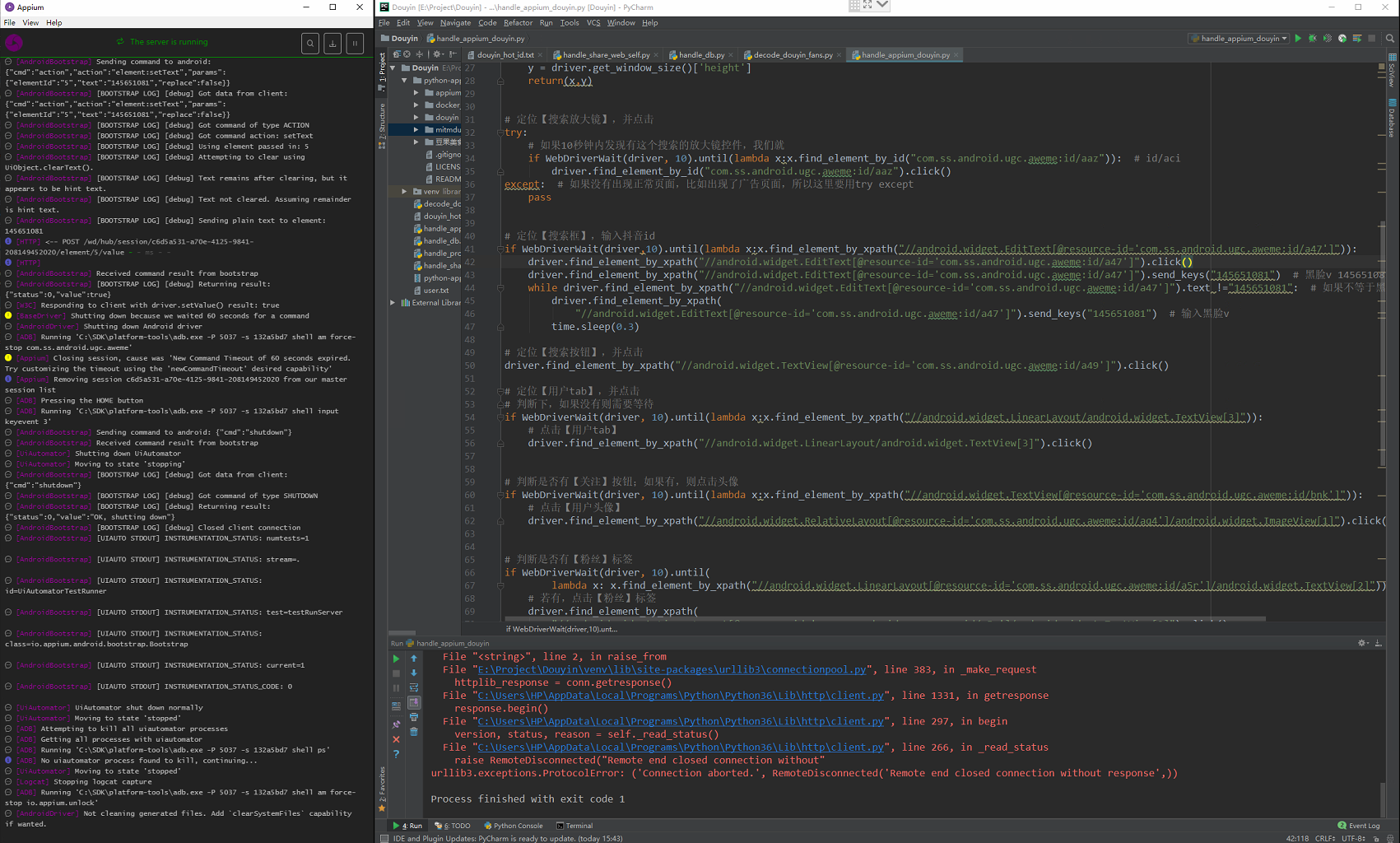
Task: Open the Refactor menu in PyCharm
Action: [518, 23]
